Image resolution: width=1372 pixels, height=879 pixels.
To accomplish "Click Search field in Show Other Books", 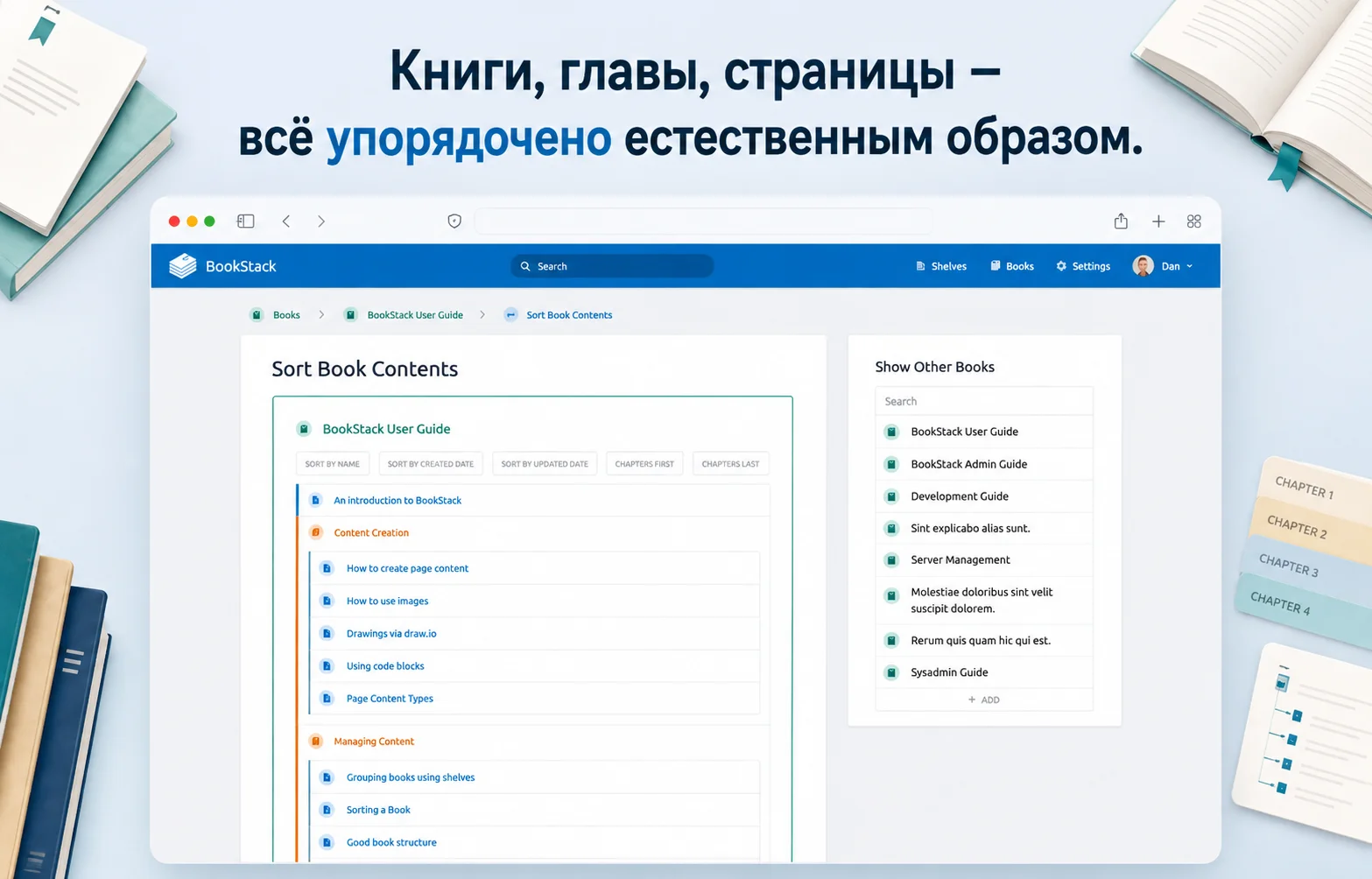I will 984,401.
